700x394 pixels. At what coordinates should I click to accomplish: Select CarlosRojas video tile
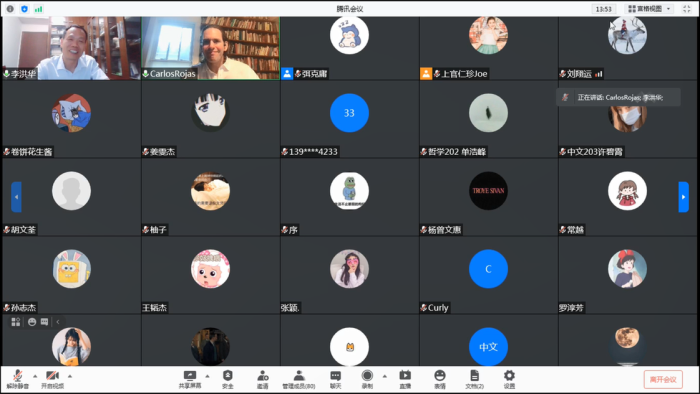(x=210, y=48)
